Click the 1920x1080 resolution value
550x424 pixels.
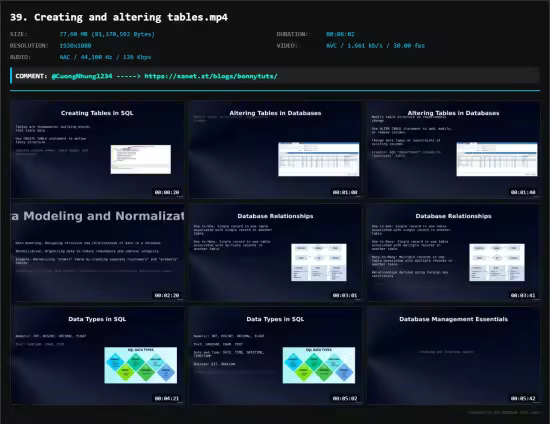[75, 46]
